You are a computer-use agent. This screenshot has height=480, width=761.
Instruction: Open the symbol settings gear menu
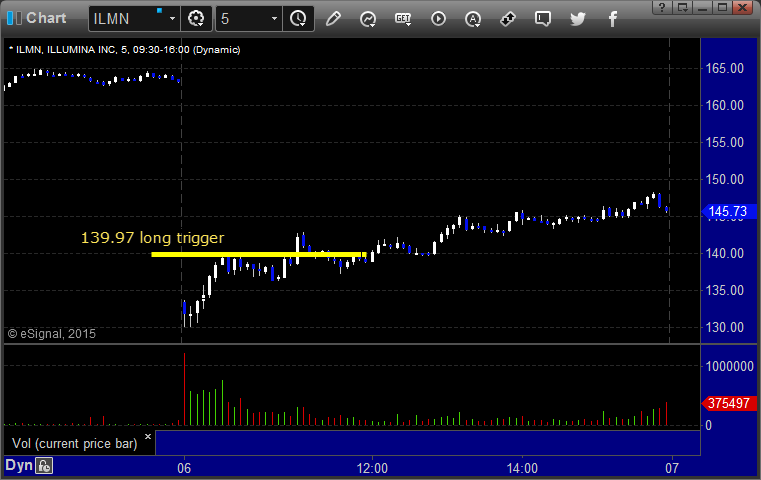click(x=196, y=19)
